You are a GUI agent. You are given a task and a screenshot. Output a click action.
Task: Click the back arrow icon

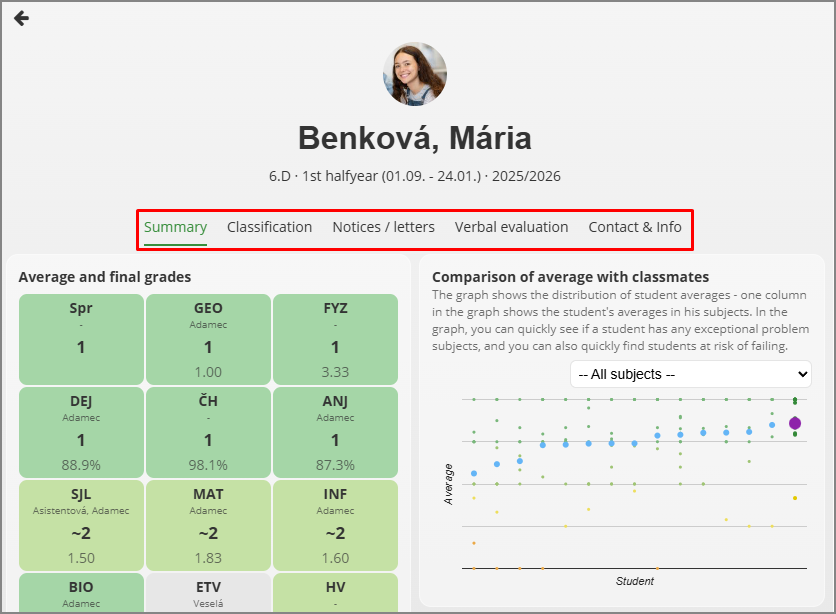click(21, 18)
